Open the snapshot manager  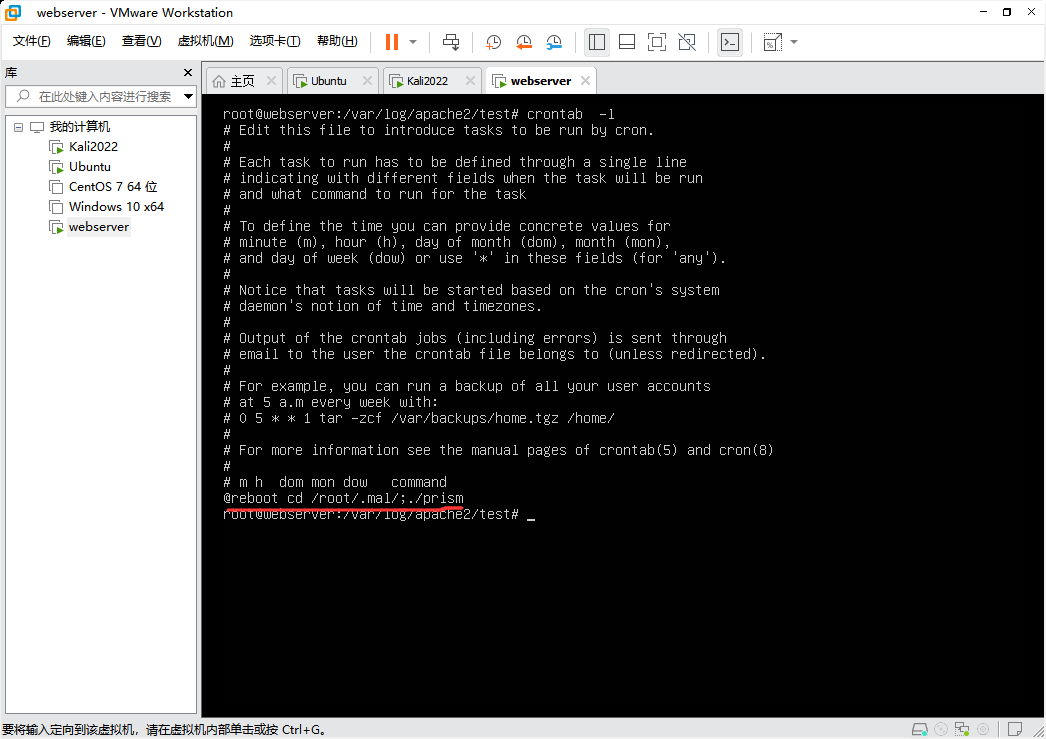point(554,42)
